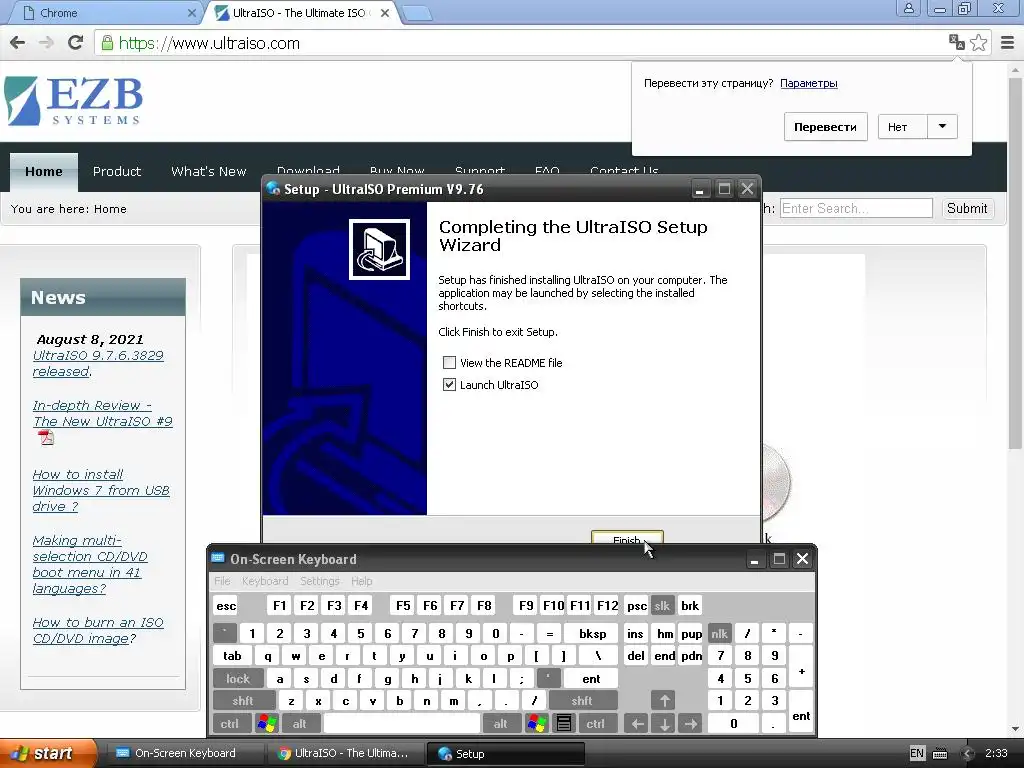Open How to install Windows 7 from USB link
The height and width of the screenshot is (768, 1024).
tap(101, 490)
